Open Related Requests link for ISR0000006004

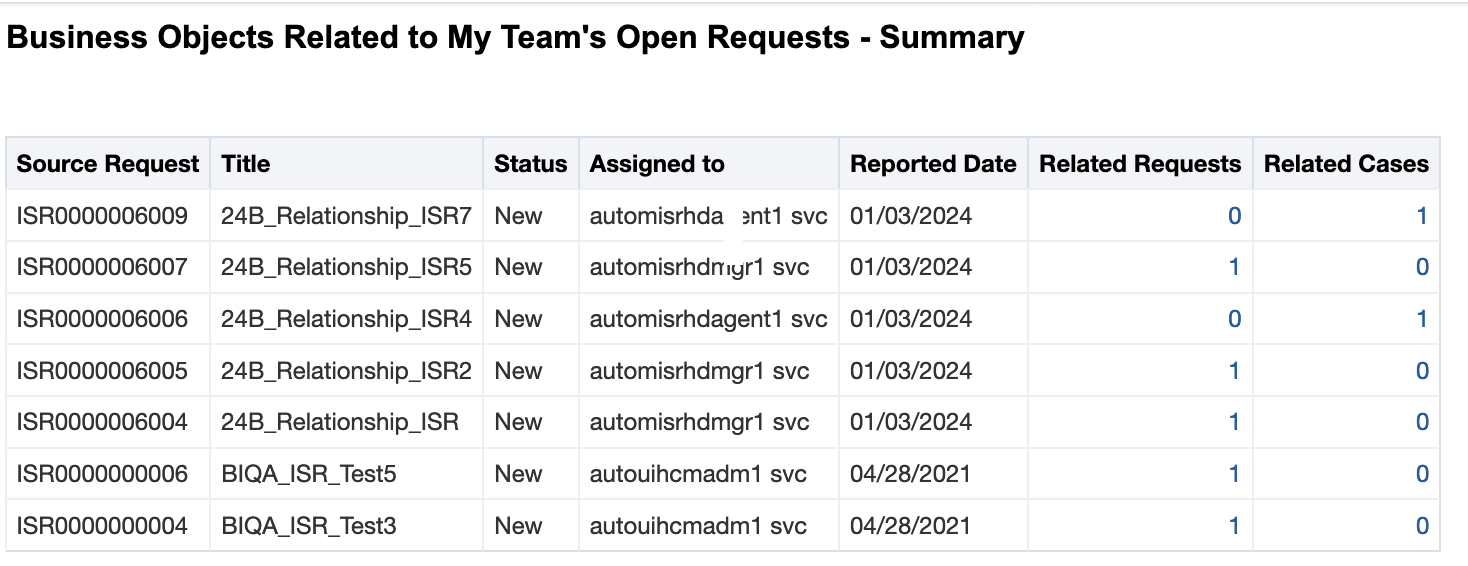click(x=1234, y=422)
